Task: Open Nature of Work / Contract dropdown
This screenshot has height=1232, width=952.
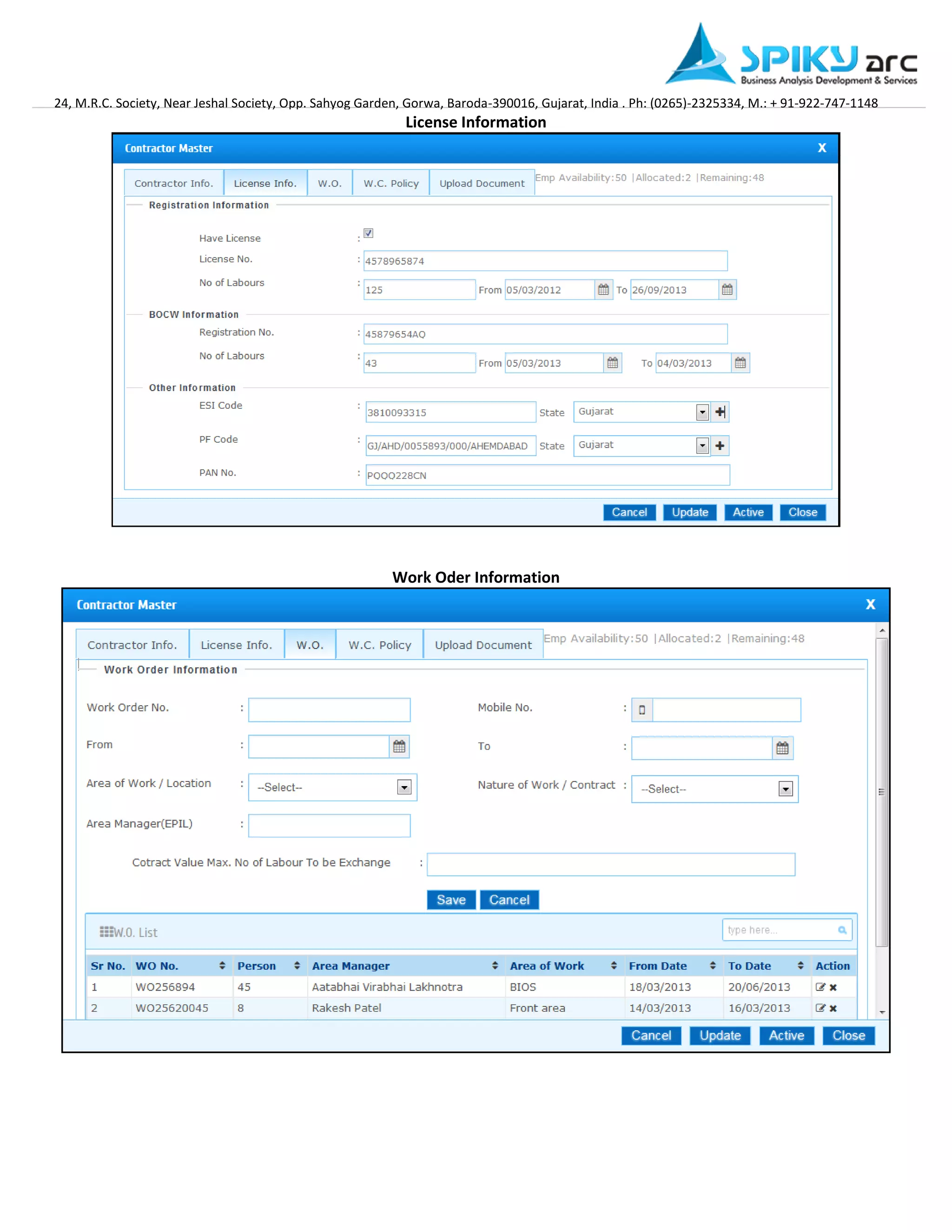Action: point(785,788)
